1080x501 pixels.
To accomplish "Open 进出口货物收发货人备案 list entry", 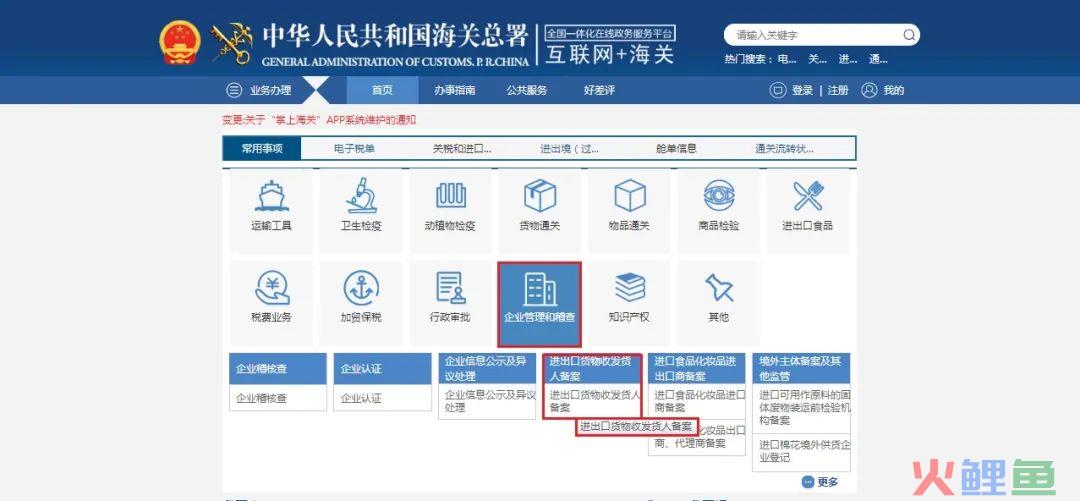I will [592, 401].
